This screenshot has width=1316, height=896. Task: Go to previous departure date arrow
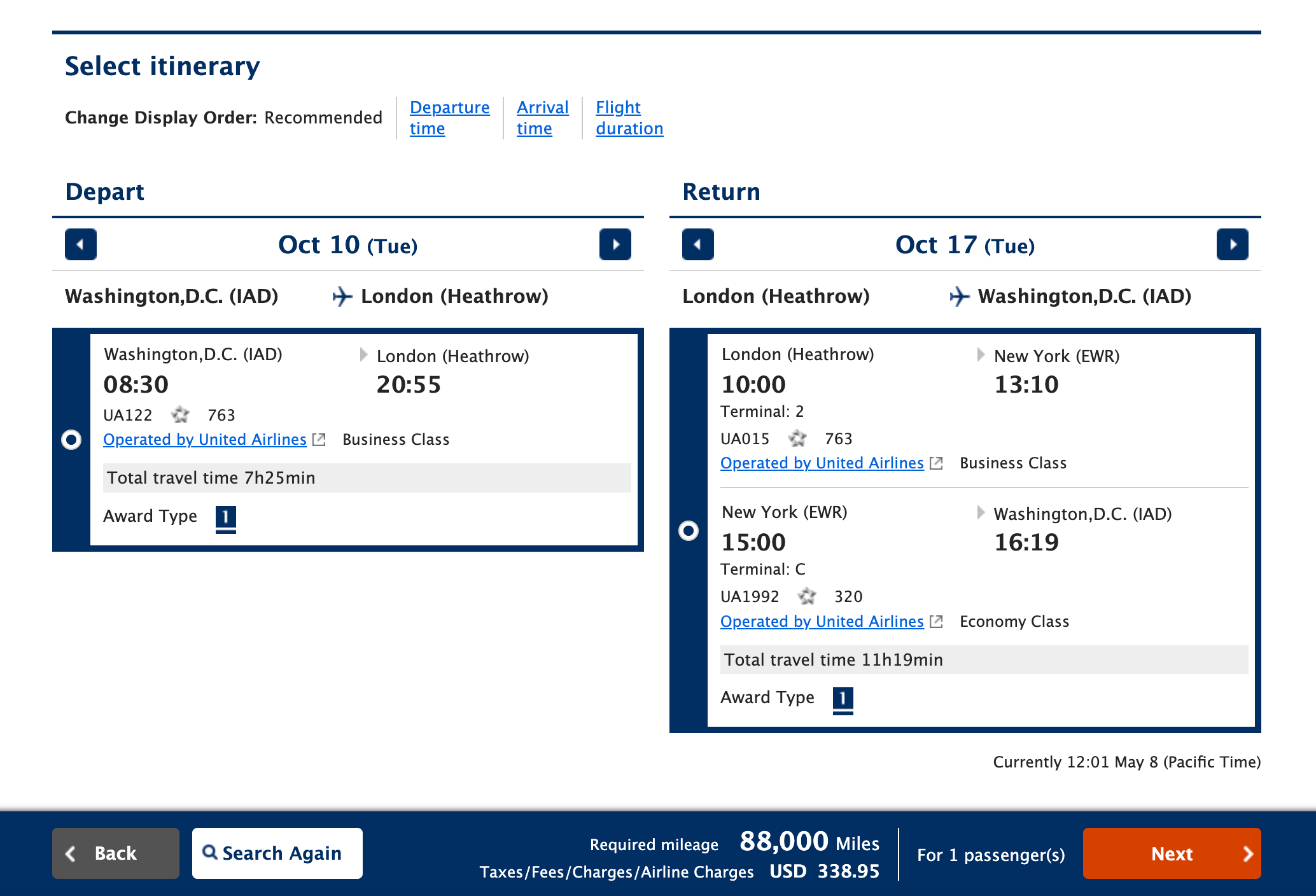(x=81, y=244)
